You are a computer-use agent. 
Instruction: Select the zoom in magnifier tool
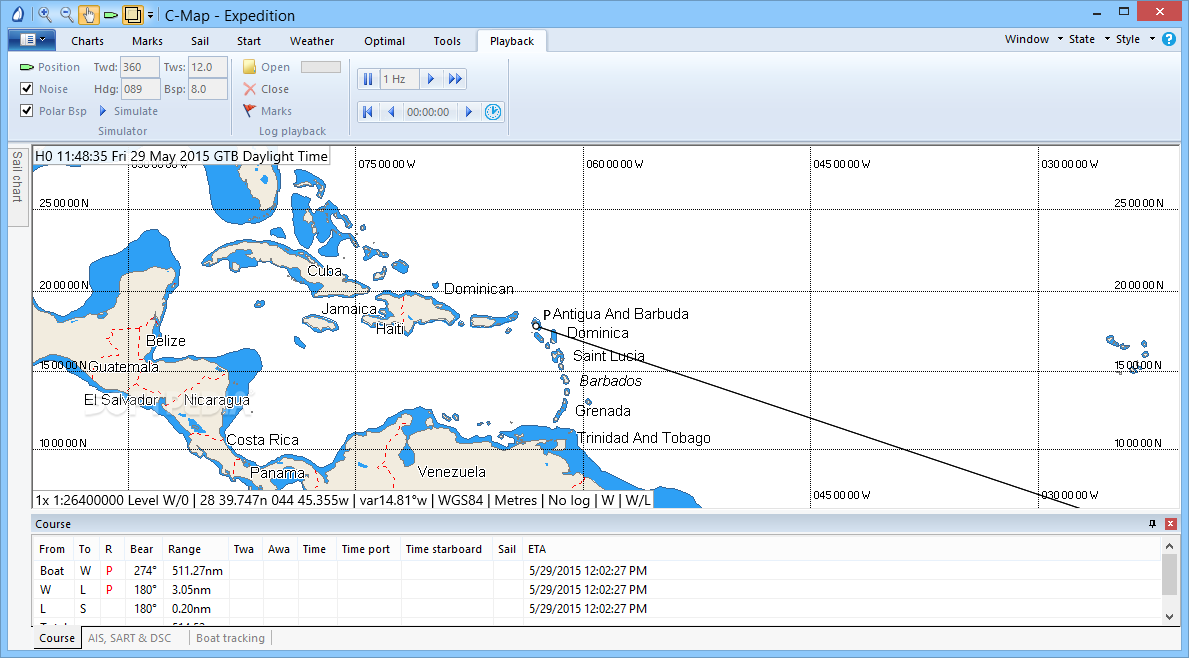click(x=45, y=14)
